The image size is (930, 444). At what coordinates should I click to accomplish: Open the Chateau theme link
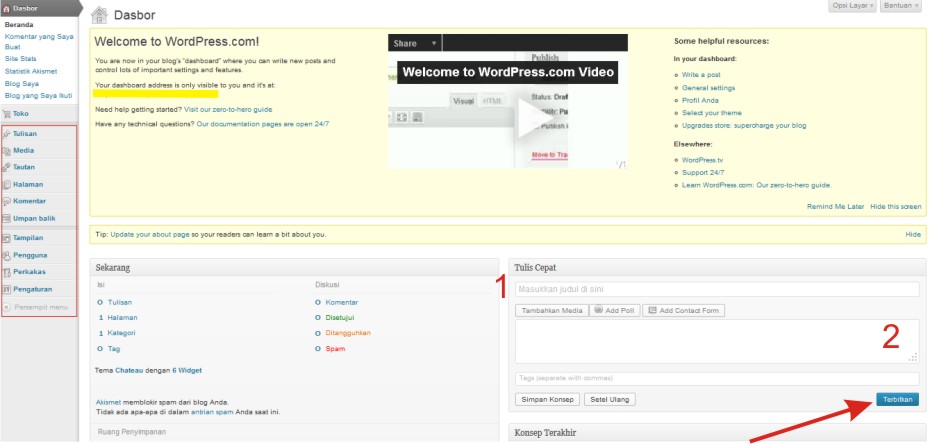128,370
